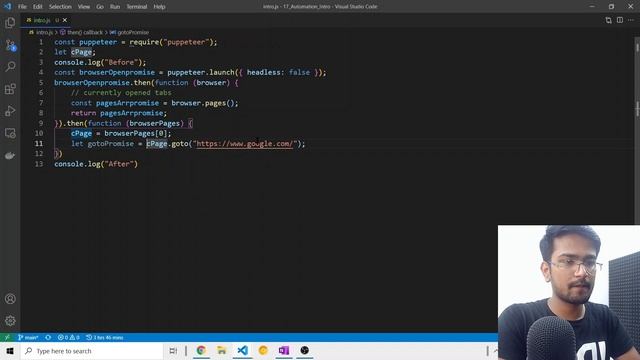
Task: Open File Explorer from the taskbar
Action: (222, 351)
